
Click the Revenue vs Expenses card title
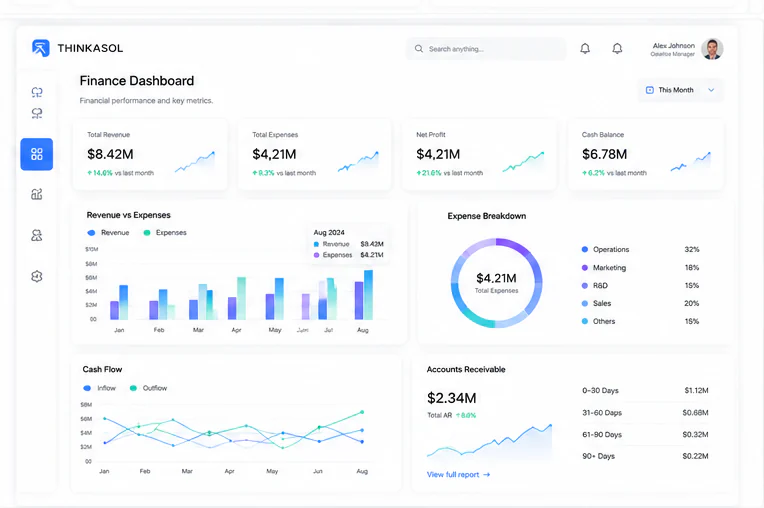129,215
